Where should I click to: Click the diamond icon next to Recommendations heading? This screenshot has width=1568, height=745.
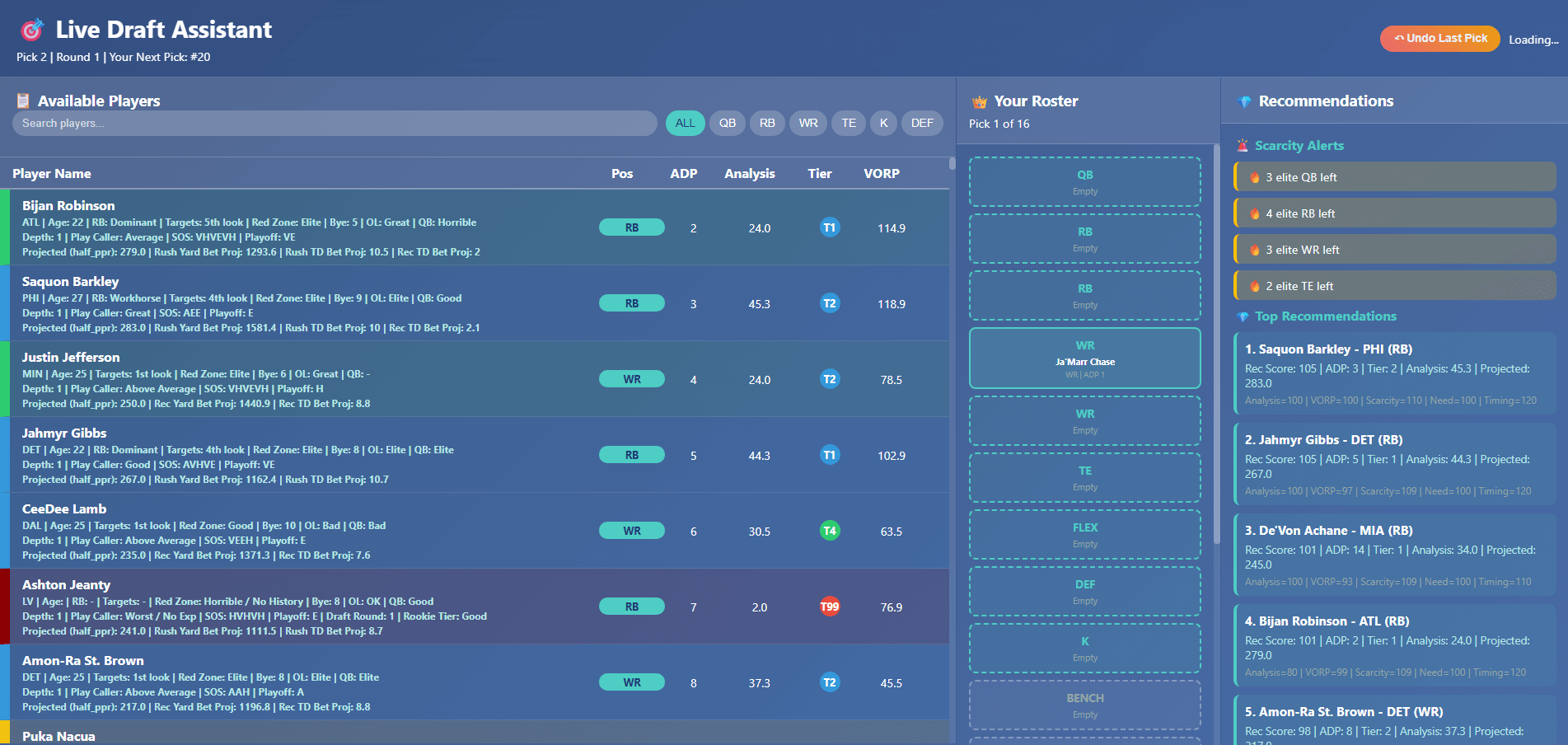1244,101
